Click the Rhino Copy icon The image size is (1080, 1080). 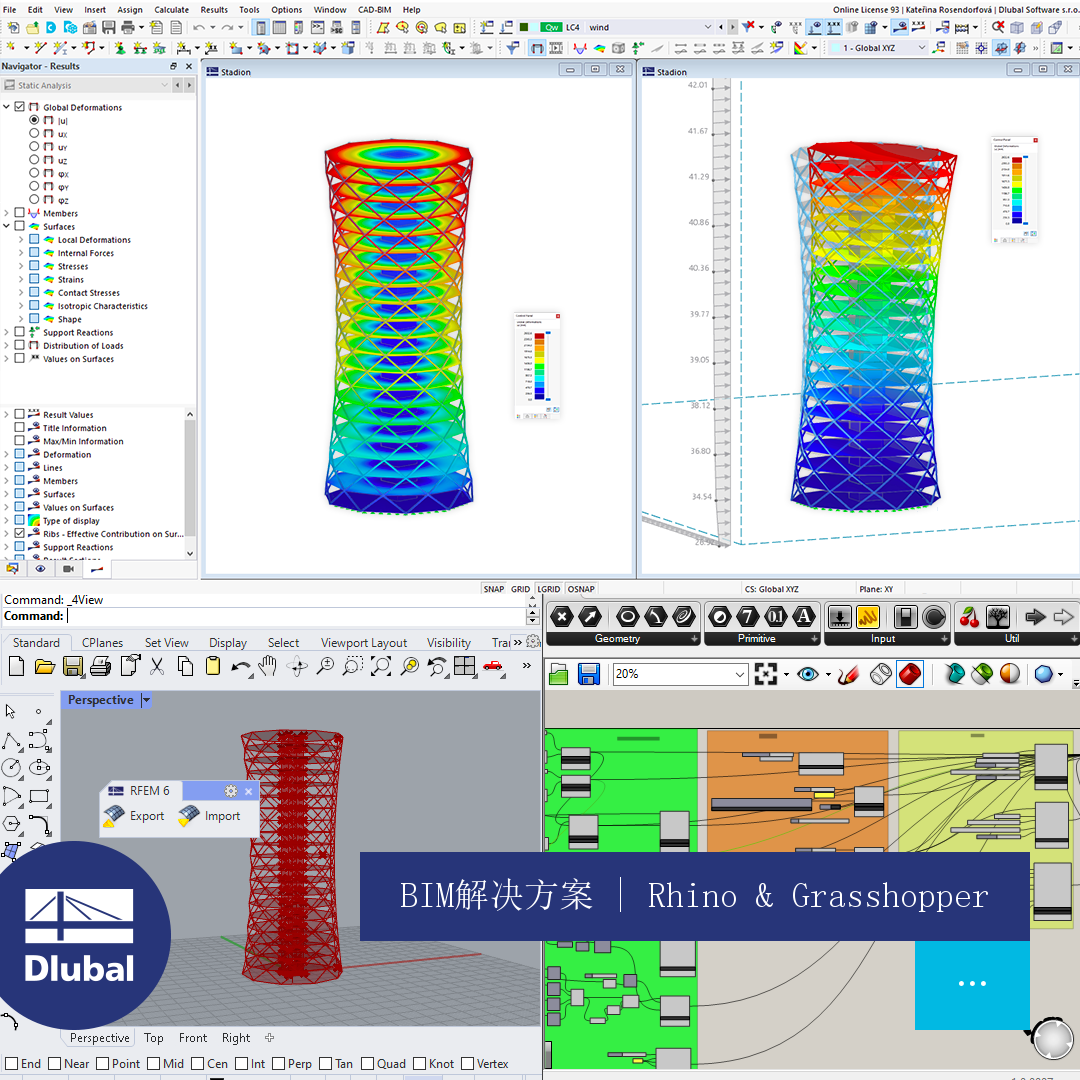point(185,666)
